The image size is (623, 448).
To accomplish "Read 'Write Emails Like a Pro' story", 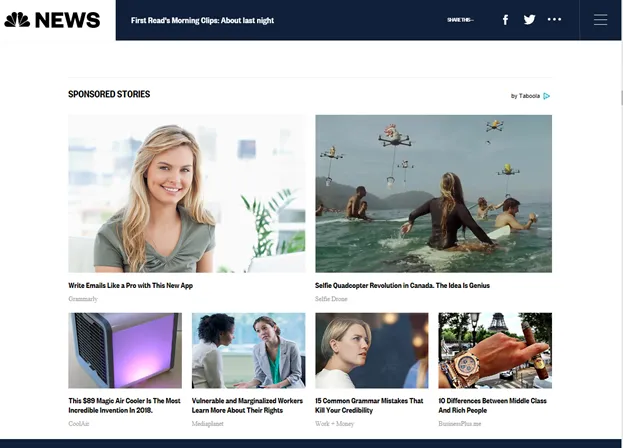I will coord(130,285).
